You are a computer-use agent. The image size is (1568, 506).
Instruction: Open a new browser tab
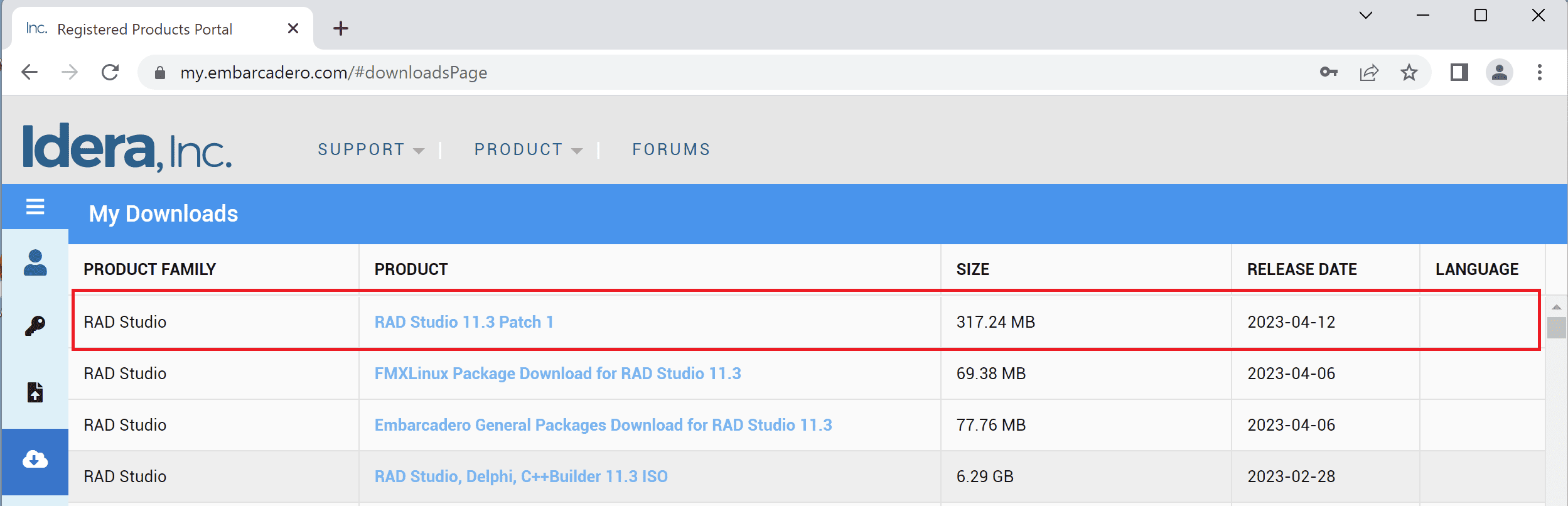click(341, 28)
